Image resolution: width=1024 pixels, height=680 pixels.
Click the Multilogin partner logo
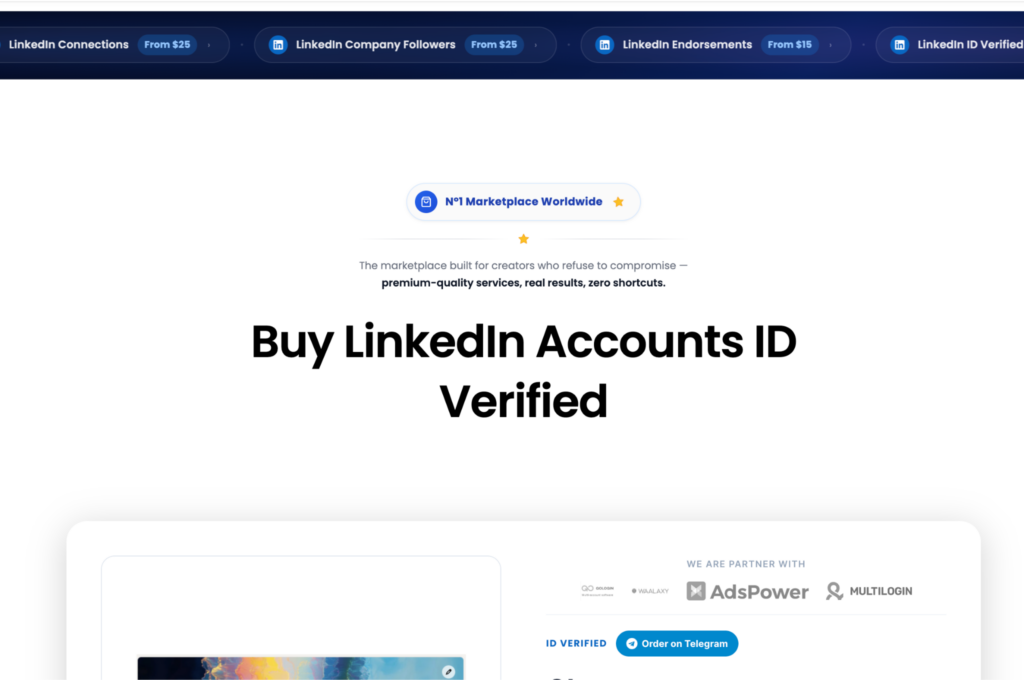[869, 591]
